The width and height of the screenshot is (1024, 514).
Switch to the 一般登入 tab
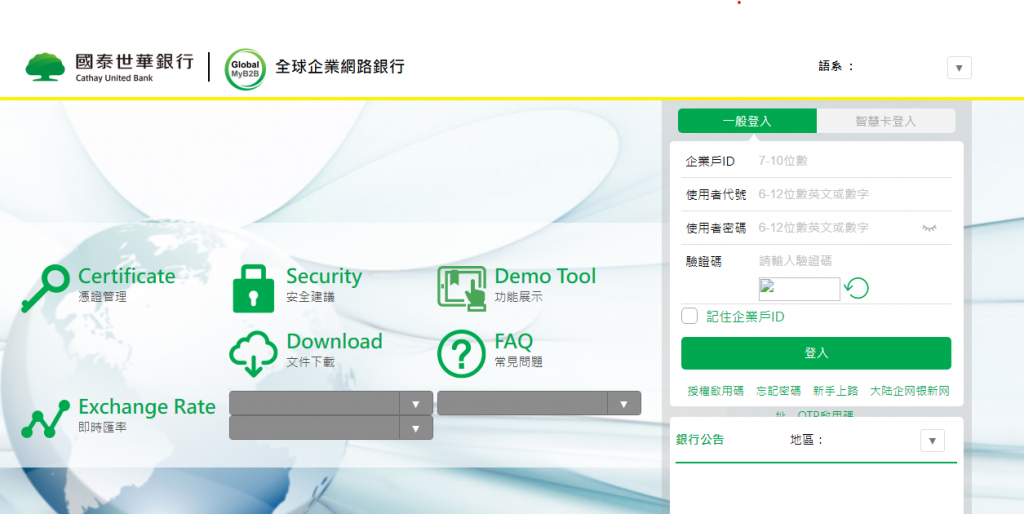747,121
